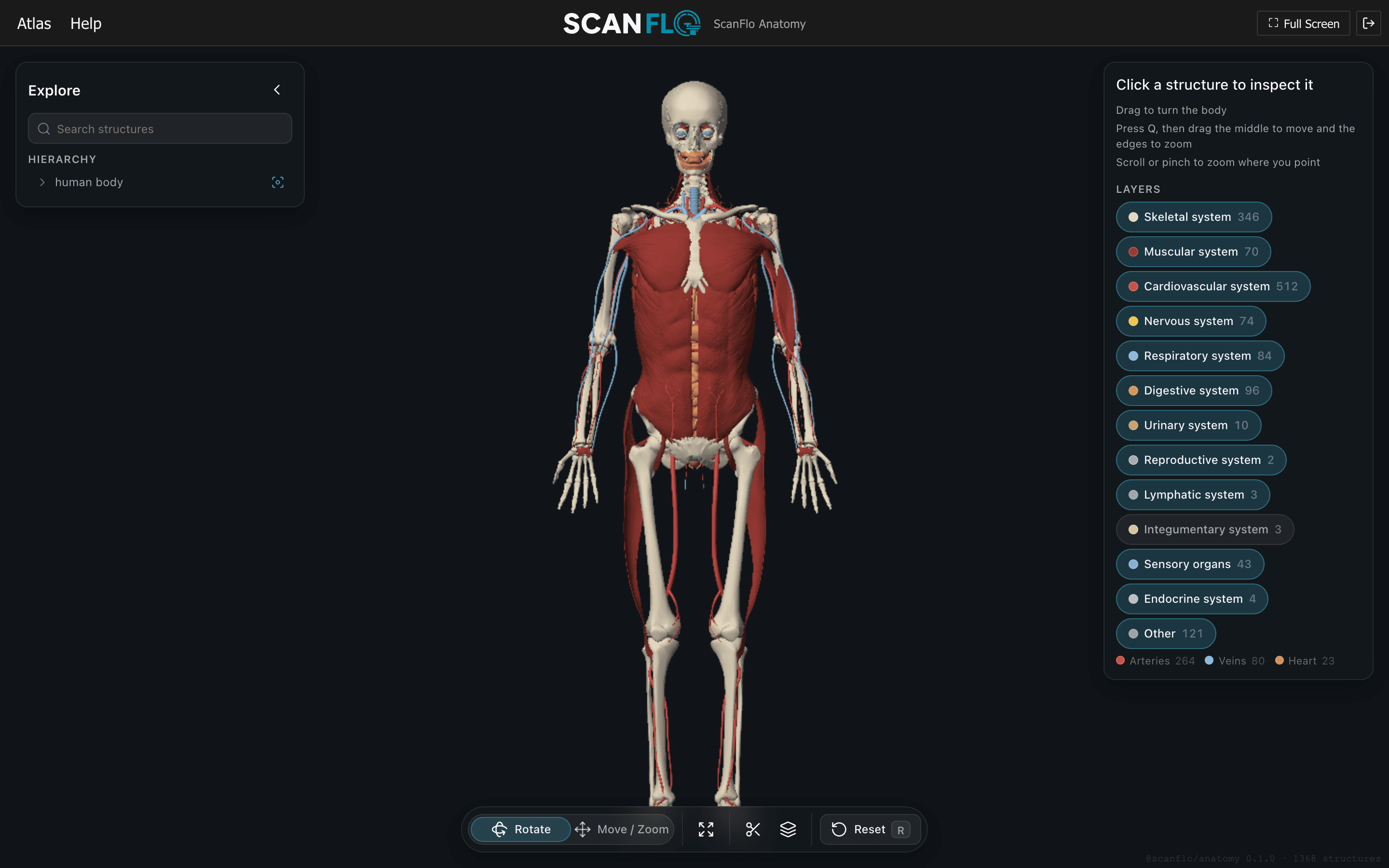Toggle the Reproductive system layer
Viewport: 1389px width, 868px height.
coord(1201,461)
